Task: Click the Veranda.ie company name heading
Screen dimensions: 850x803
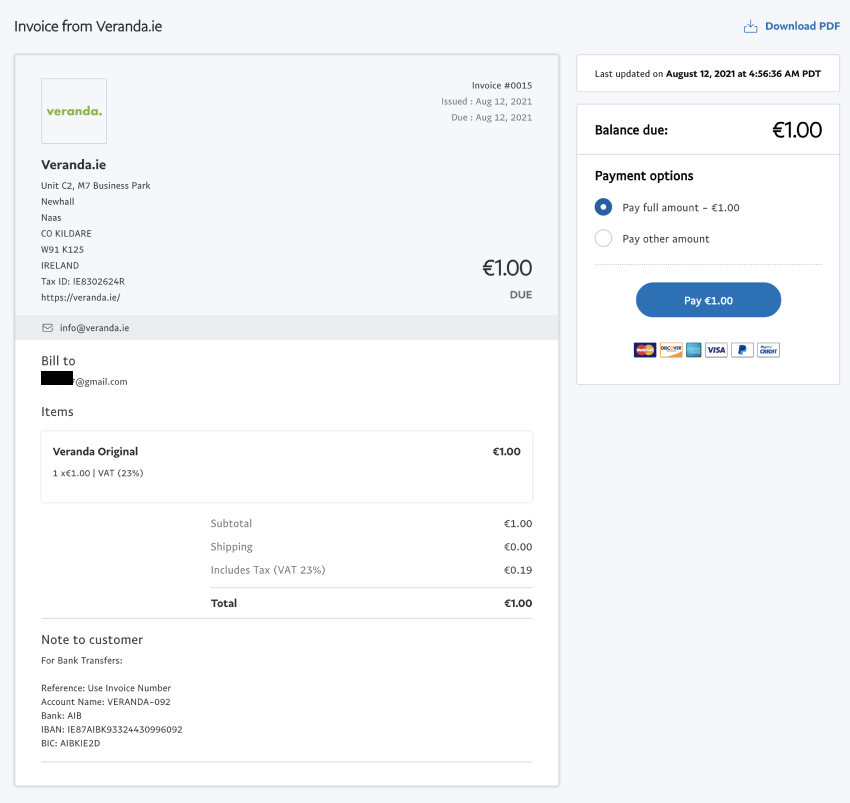Action: 74,165
